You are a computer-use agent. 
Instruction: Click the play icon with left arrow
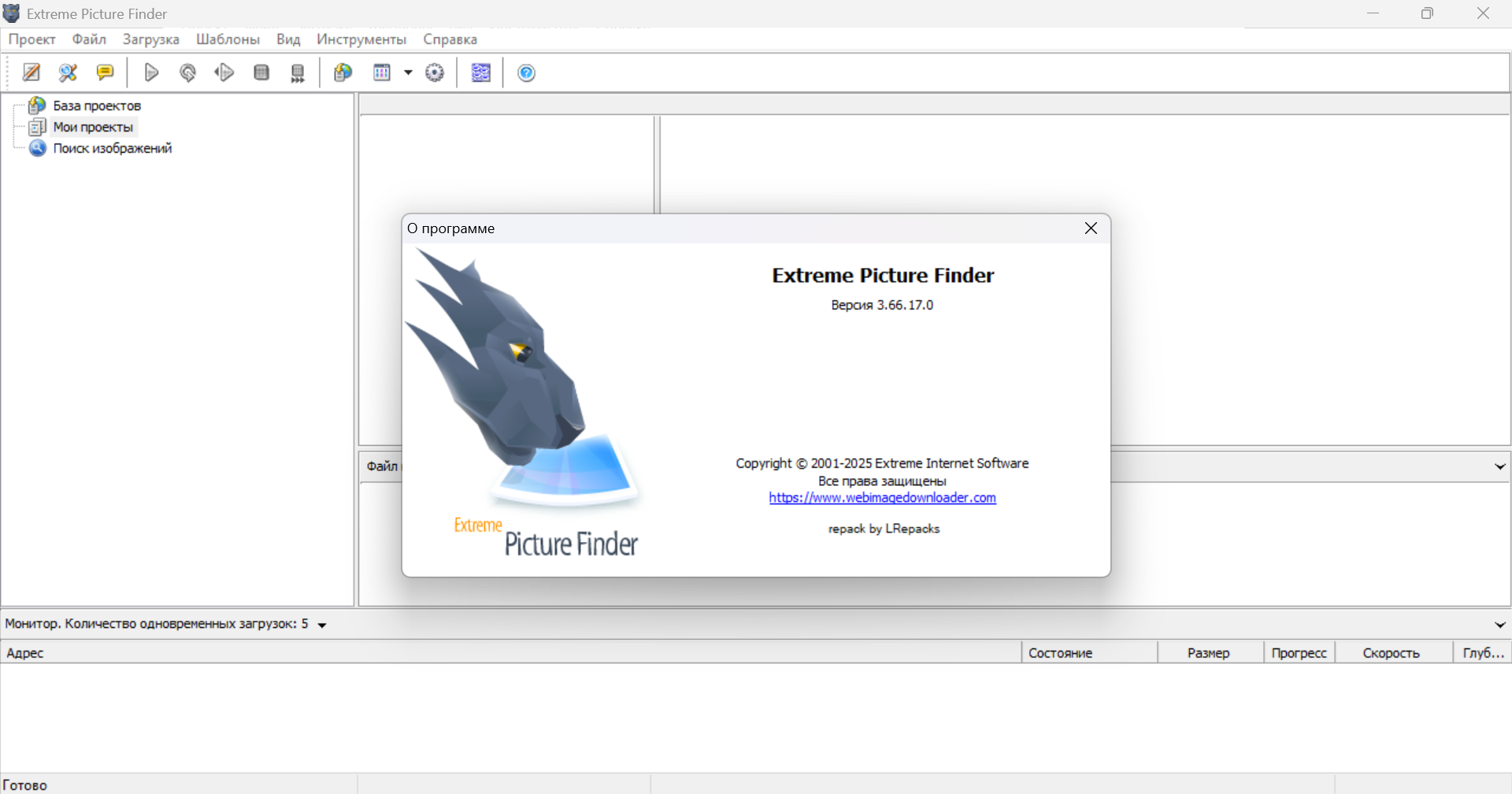(x=224, y=72)
